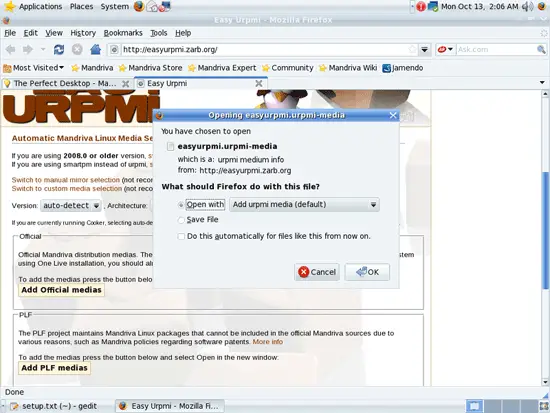
Task: Open the Places menu in top panel
Action: click(x=81, y=6)
